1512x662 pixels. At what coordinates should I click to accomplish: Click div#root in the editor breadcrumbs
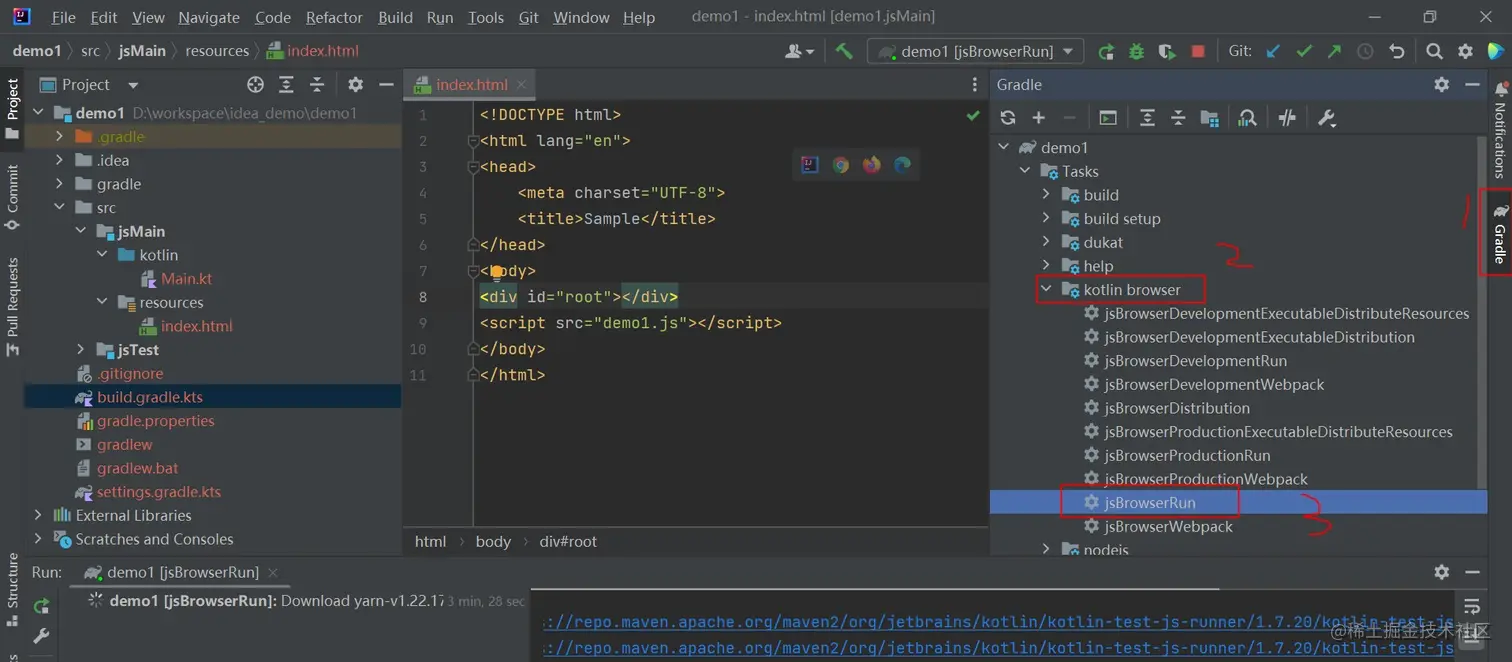click(567, 541)
